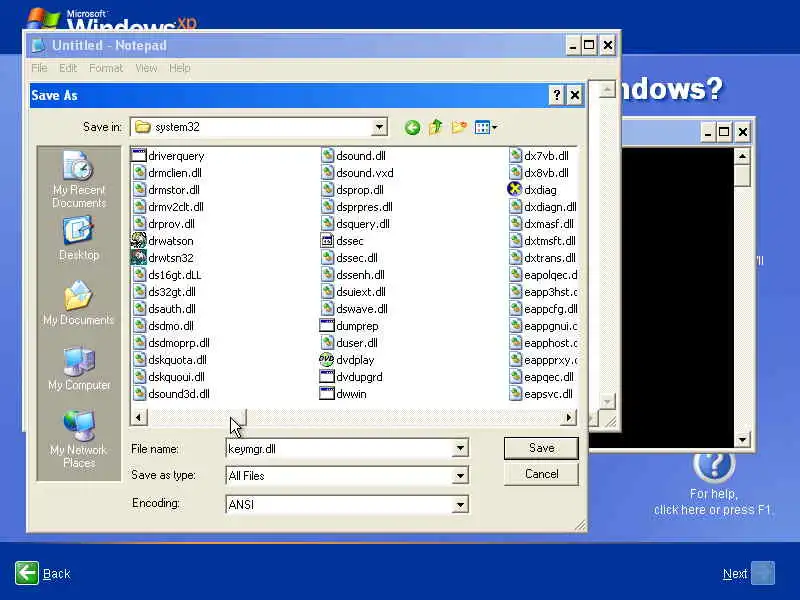Select the drwtsn32 application icon
The width and height of the screenshot is (800, 600).
[x=139, y=257]
